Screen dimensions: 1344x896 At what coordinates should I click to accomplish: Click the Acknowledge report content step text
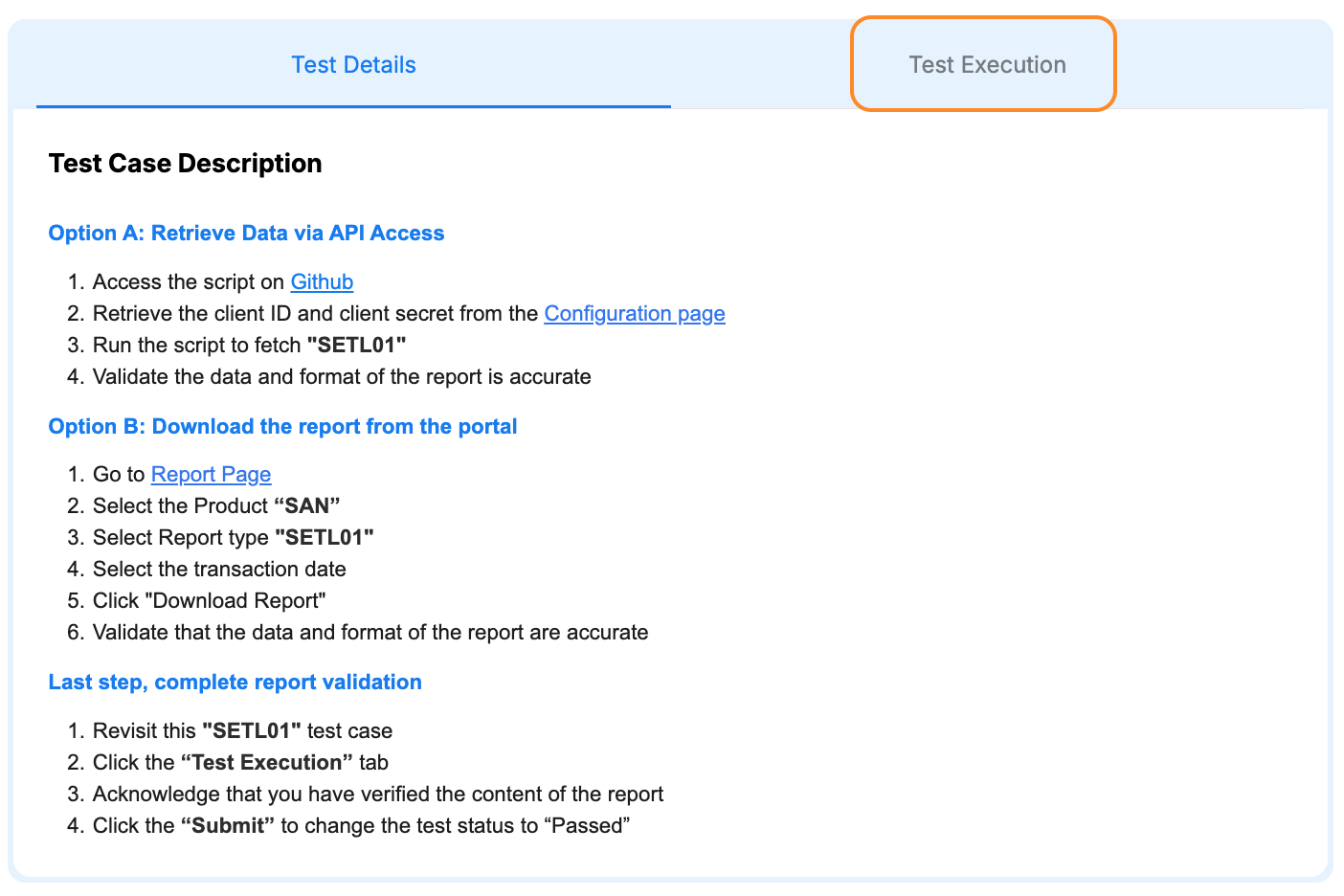point(377,794)
